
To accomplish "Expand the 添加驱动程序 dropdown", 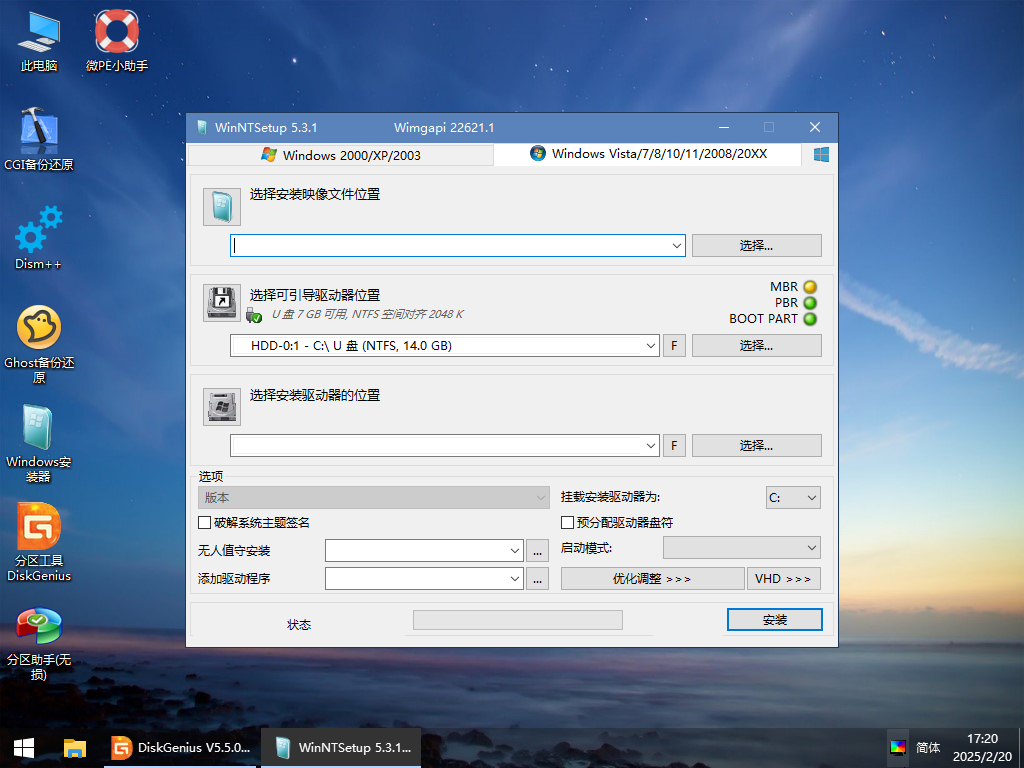I will pyautogui.click(x=515, y=579).
